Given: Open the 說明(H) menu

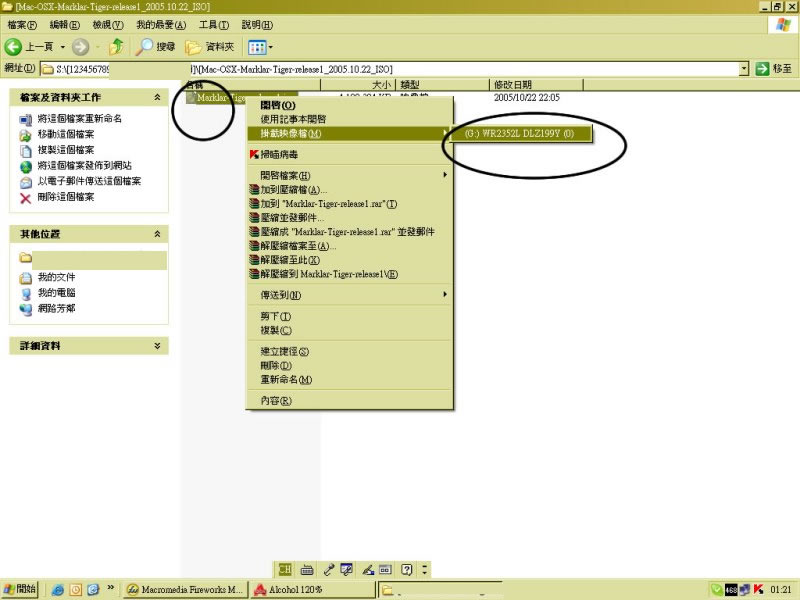Looking at the screenshot, I should [x=257, y=24].
